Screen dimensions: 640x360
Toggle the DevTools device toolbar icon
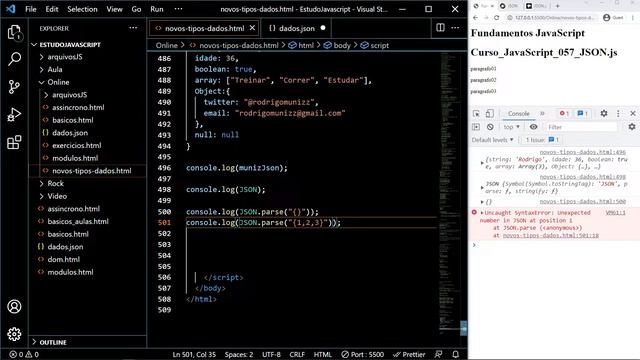[x=489, y=113]
